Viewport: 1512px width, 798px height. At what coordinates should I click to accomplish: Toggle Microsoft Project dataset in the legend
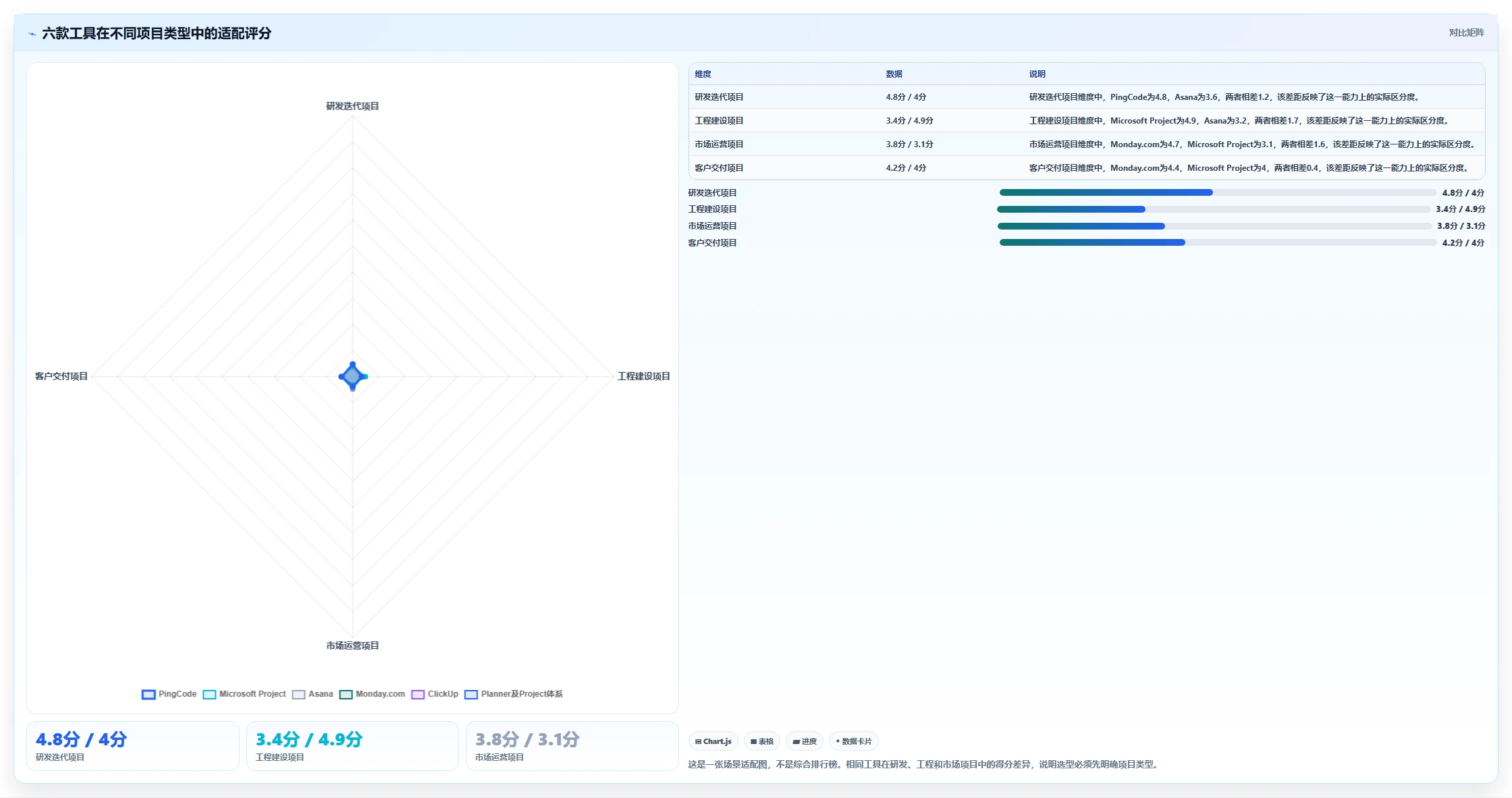(244, 694)
